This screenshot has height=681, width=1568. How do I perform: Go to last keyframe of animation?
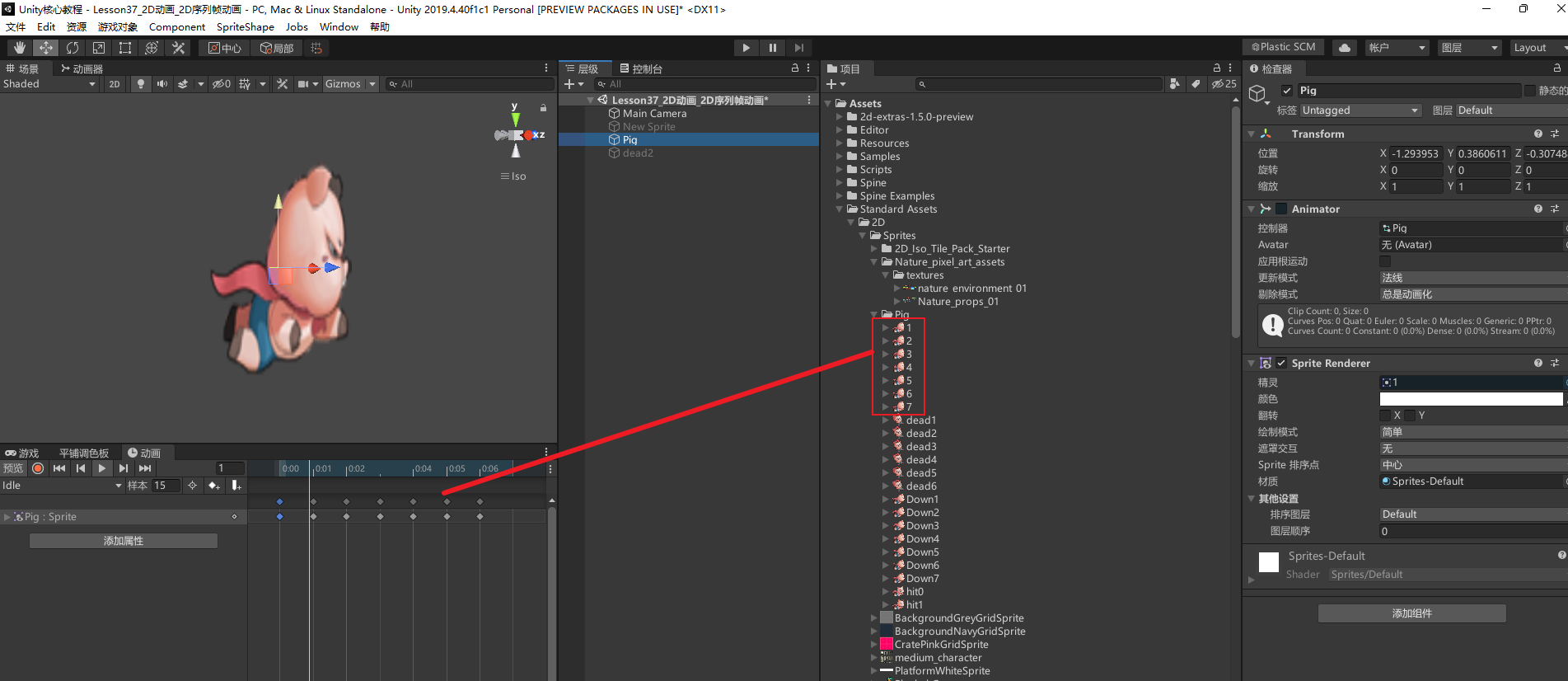coord(145,468)
